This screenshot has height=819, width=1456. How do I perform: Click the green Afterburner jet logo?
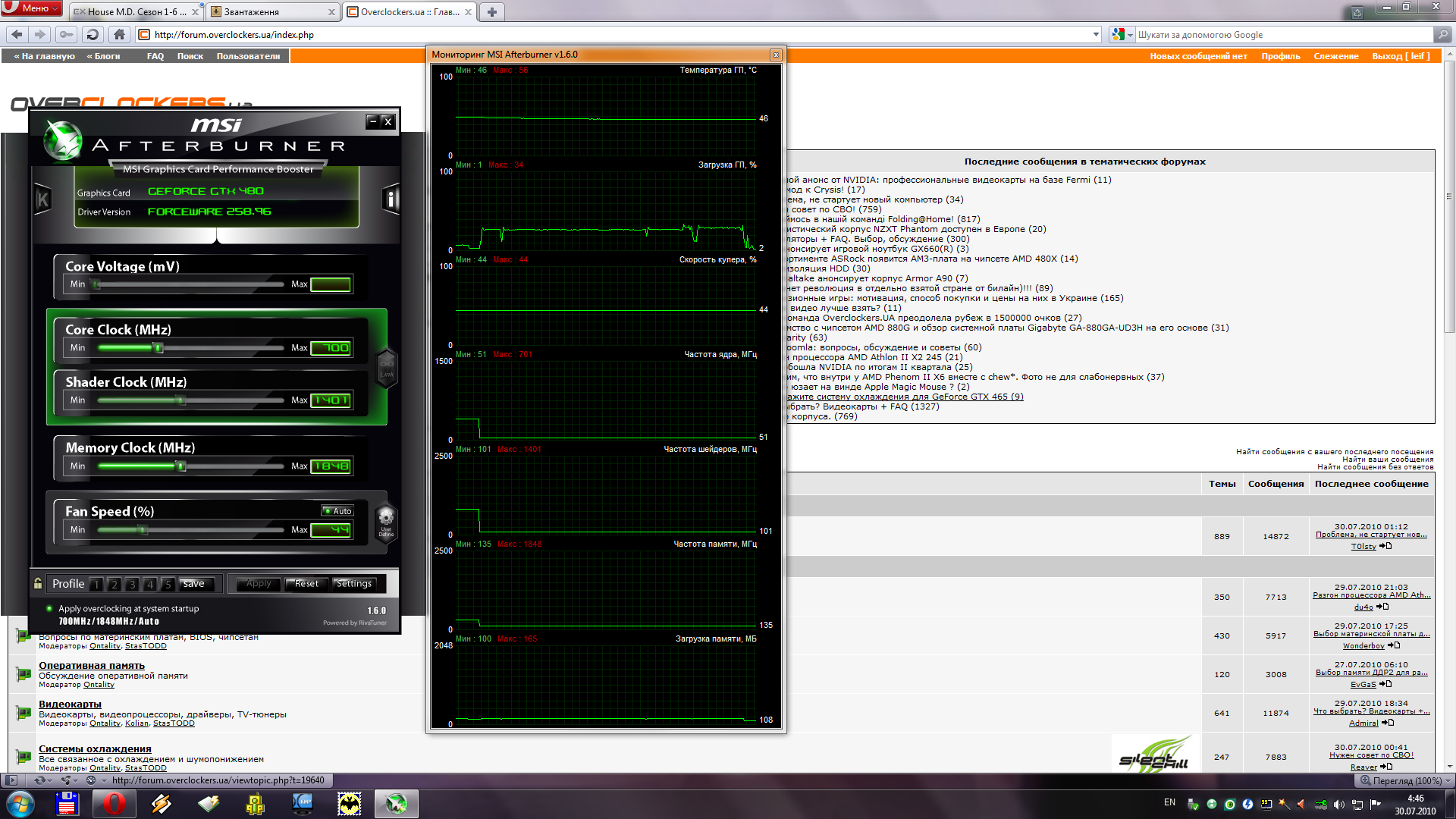point(62,141)
